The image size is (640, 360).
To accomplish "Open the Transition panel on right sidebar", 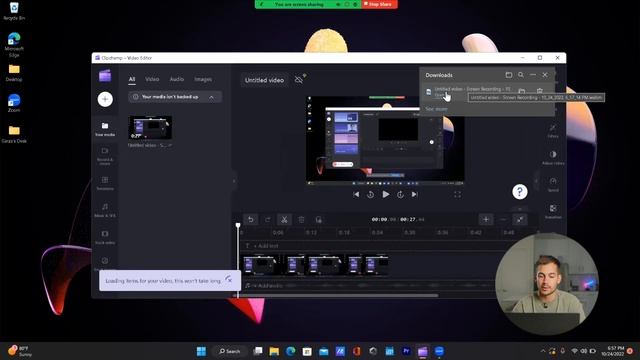I will (x=553, y=211).
